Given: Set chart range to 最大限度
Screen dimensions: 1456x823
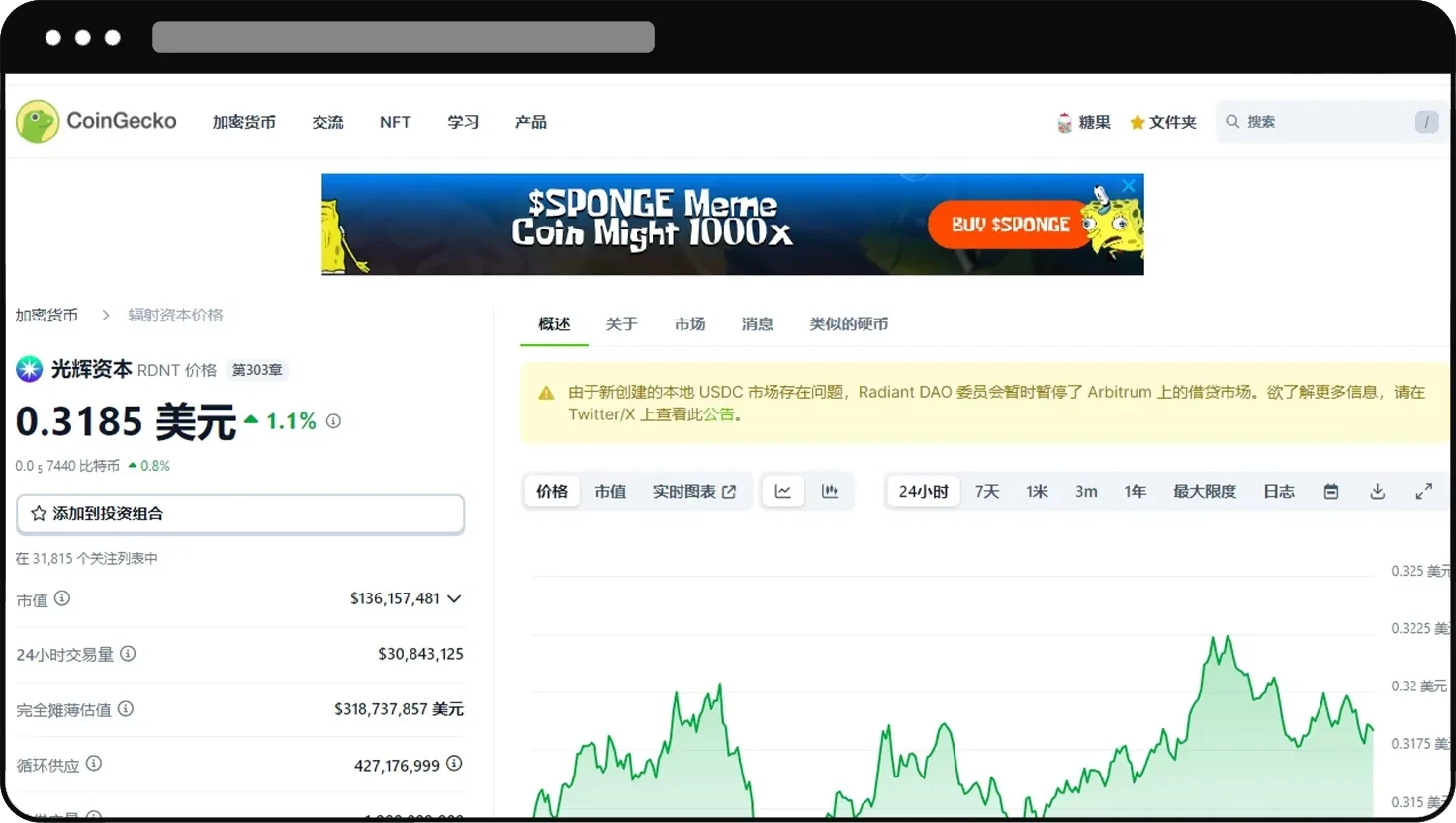Looking at the screenshot, I should click(x=1205, y=492).
